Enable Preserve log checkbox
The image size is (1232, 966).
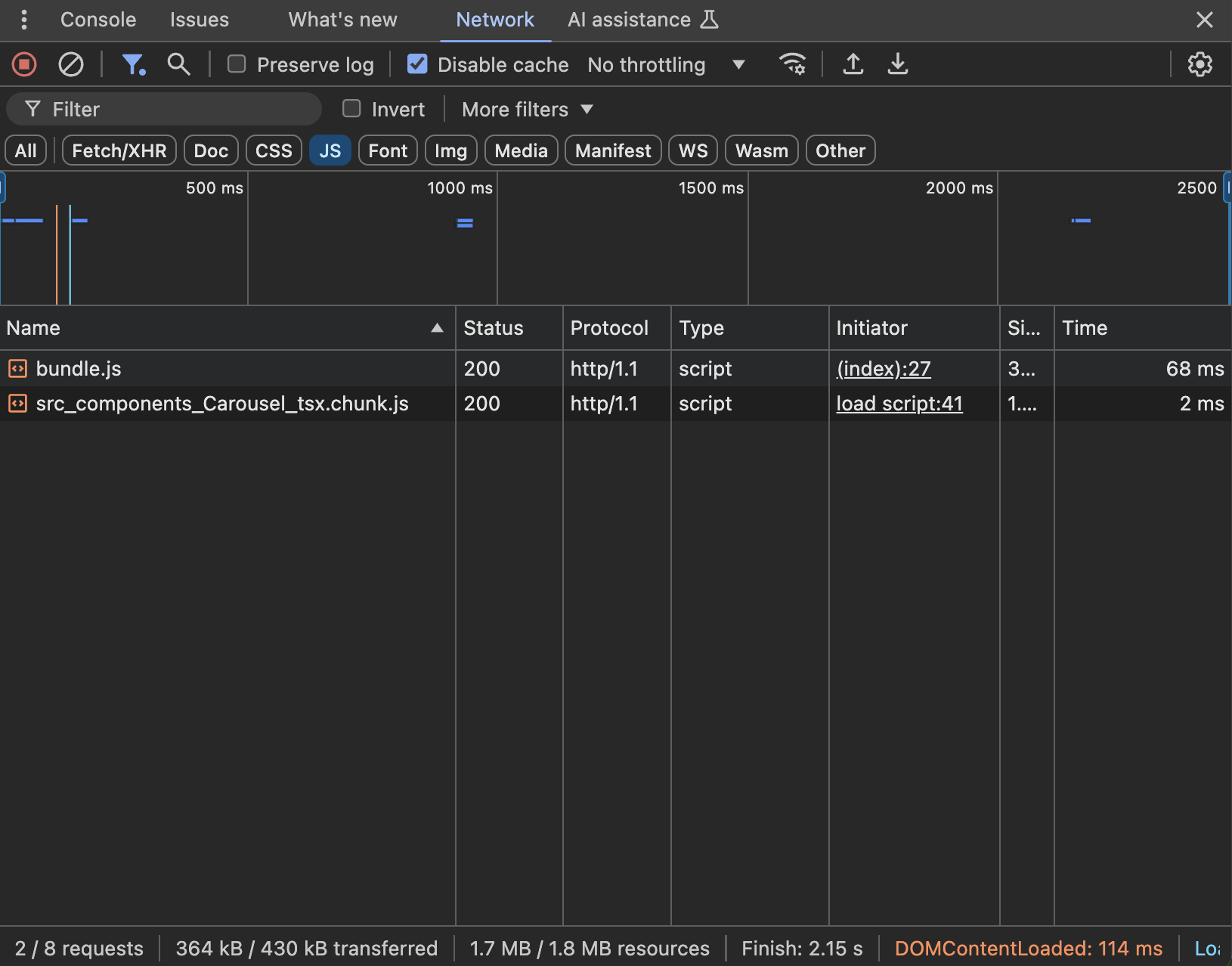point(237,64)
